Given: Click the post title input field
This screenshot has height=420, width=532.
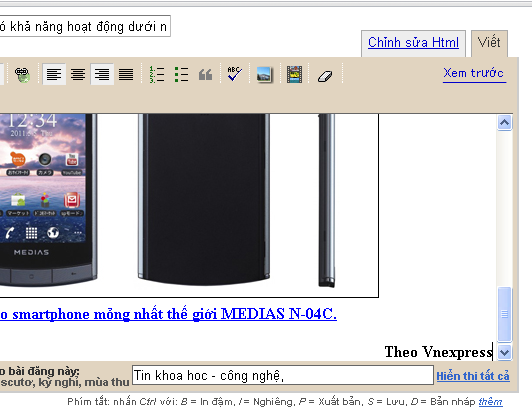Looking at the screenshot, I should [85, 26].
